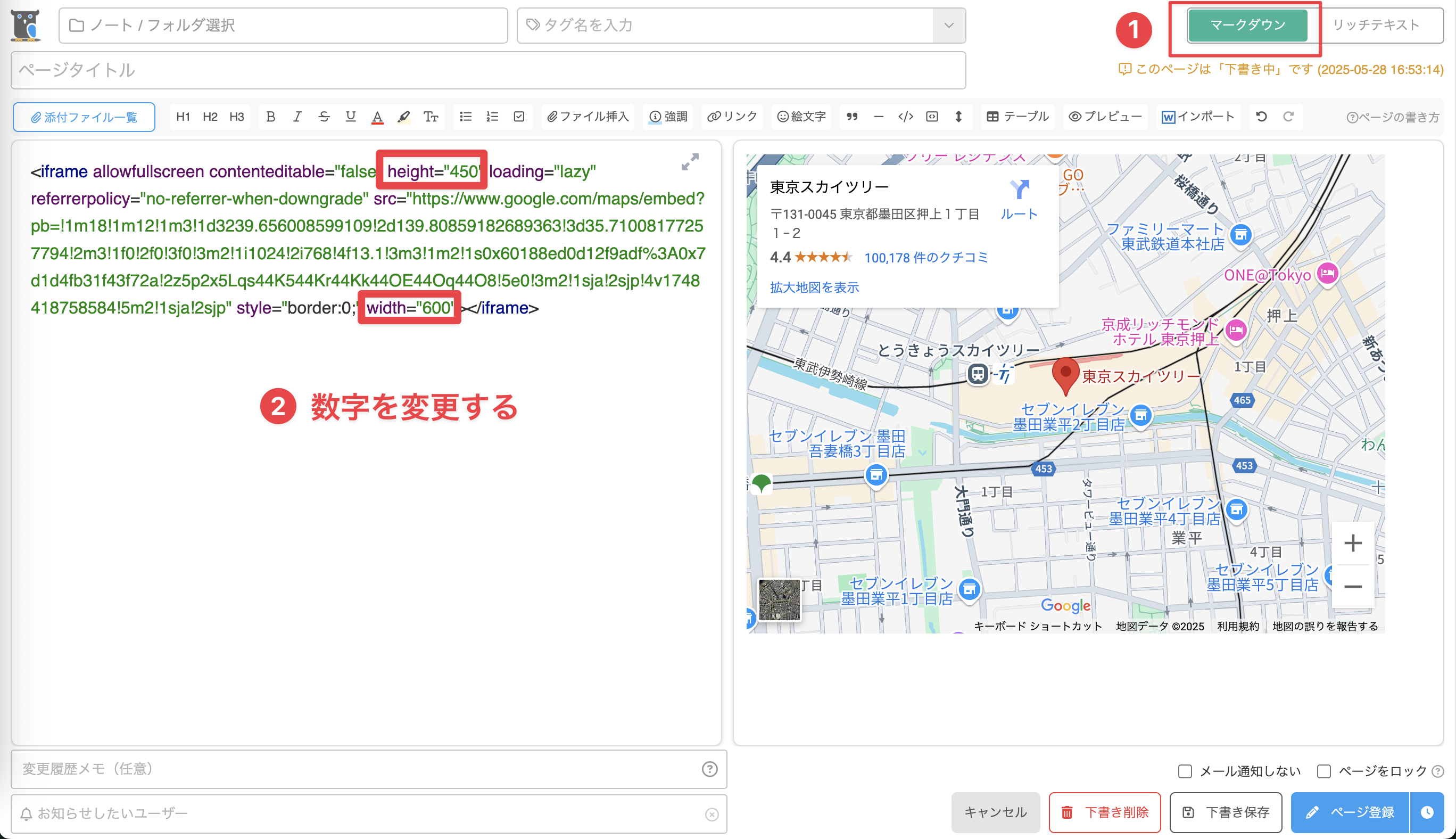
Task: Click the ルート directions icon on map
Action: (1019, 200)
